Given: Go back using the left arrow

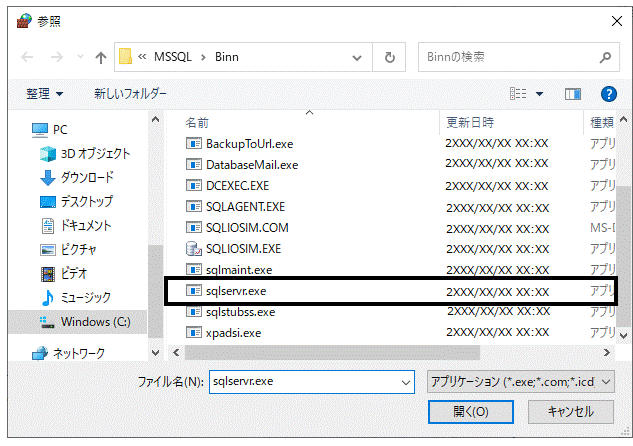Looking at the screenshot, I should coord(27,57).
